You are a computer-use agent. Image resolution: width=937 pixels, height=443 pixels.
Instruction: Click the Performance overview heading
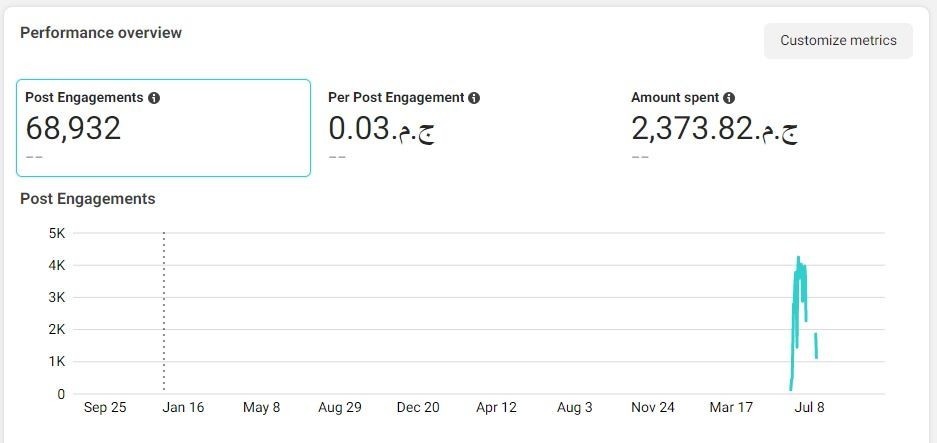click(x=101, y=33)
